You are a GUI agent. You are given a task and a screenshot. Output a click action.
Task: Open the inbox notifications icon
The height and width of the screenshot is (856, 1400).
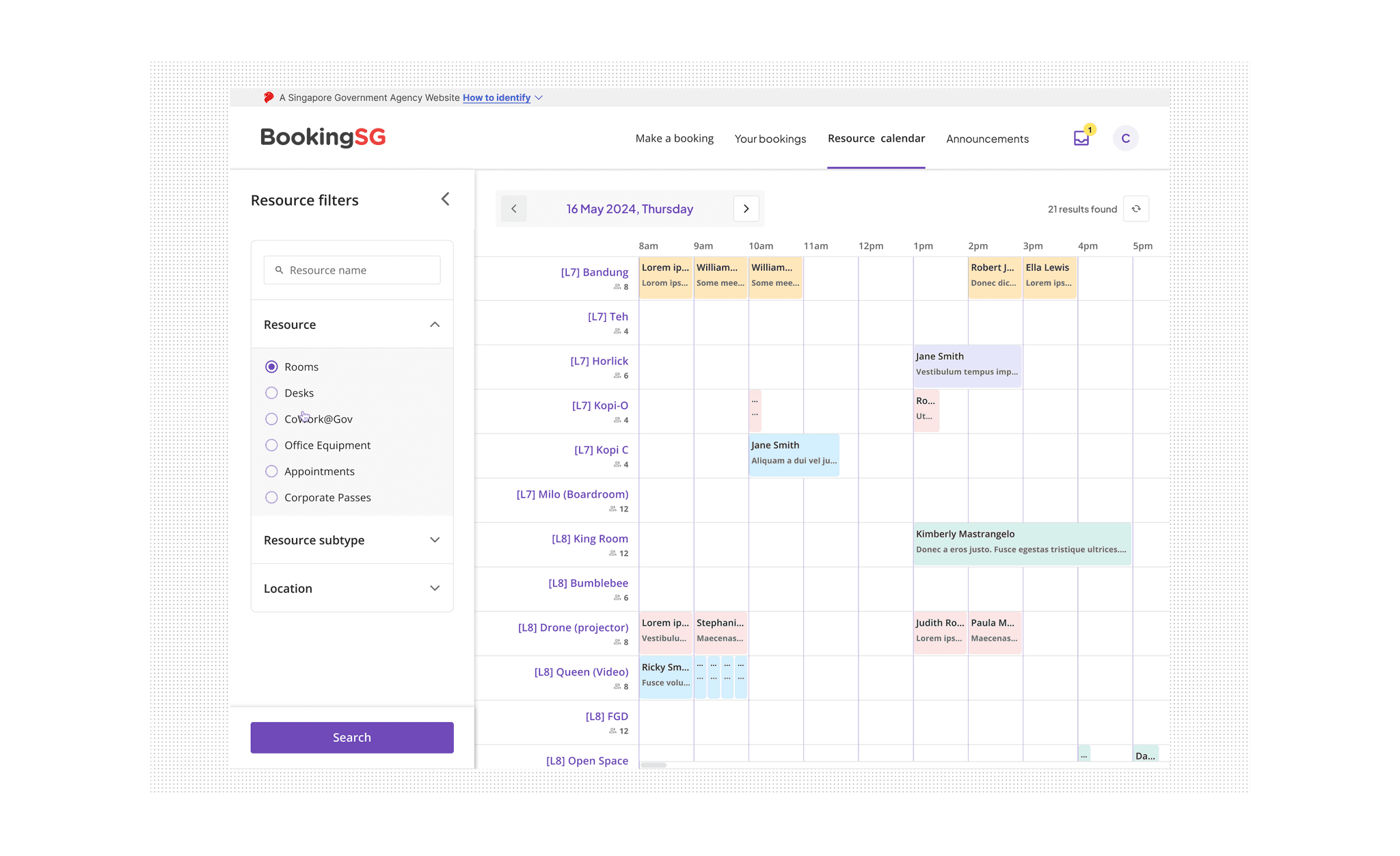[x=1081, y=138]
